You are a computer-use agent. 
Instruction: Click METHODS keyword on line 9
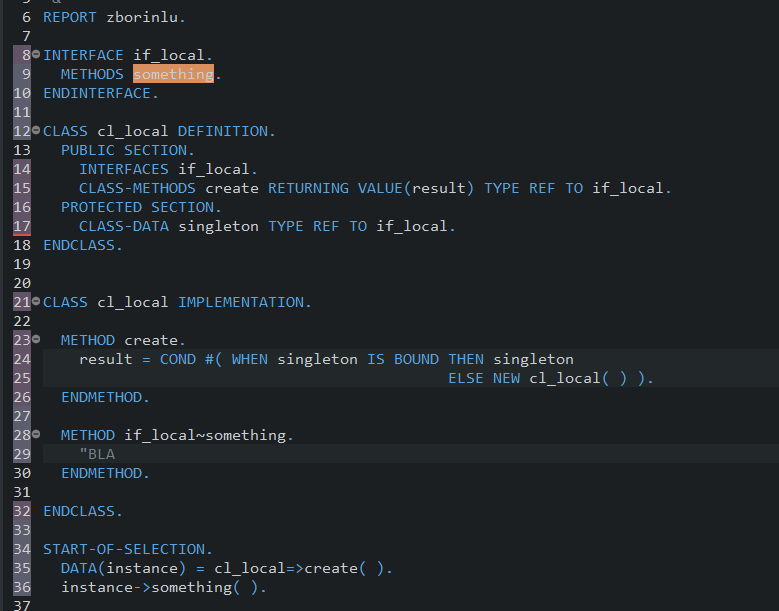click(92, 75)
